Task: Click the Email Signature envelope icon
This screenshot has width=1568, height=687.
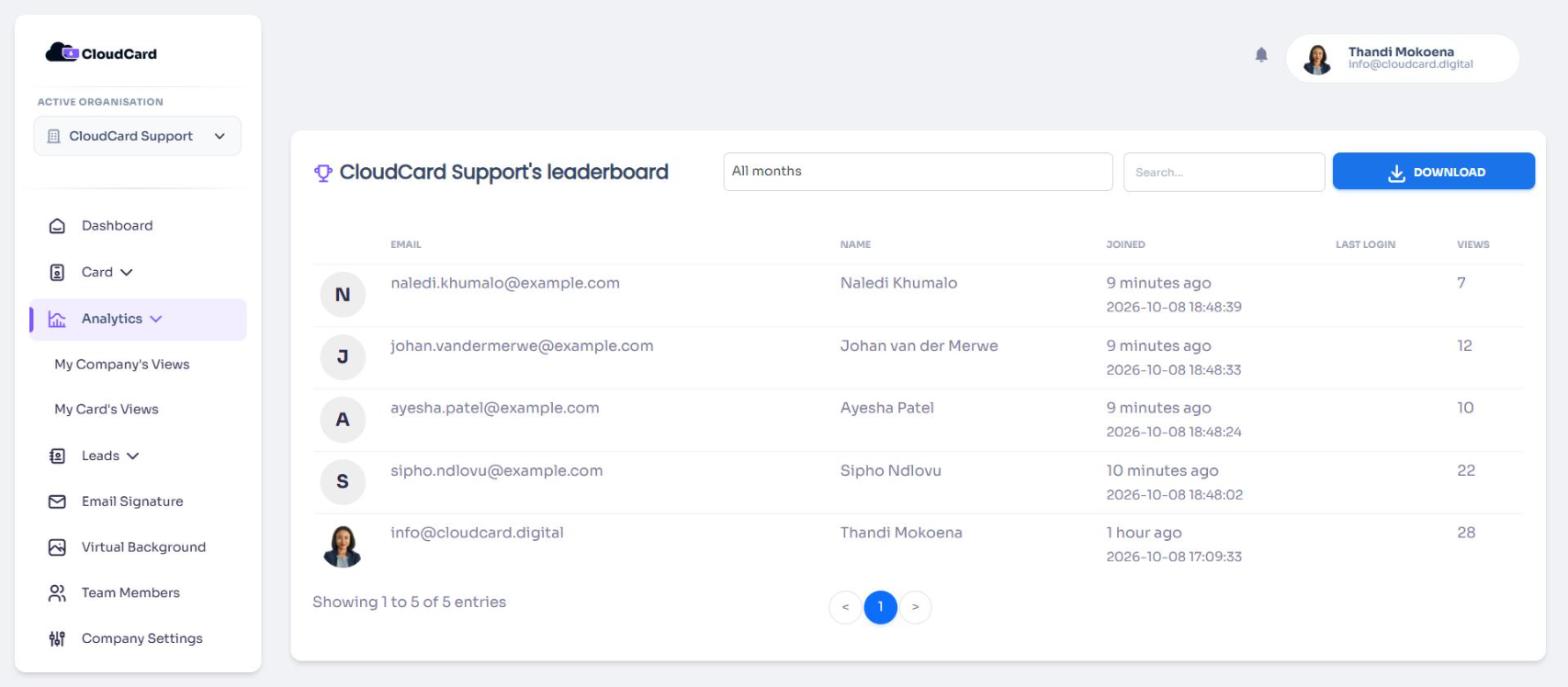Action: click(57, 502)
